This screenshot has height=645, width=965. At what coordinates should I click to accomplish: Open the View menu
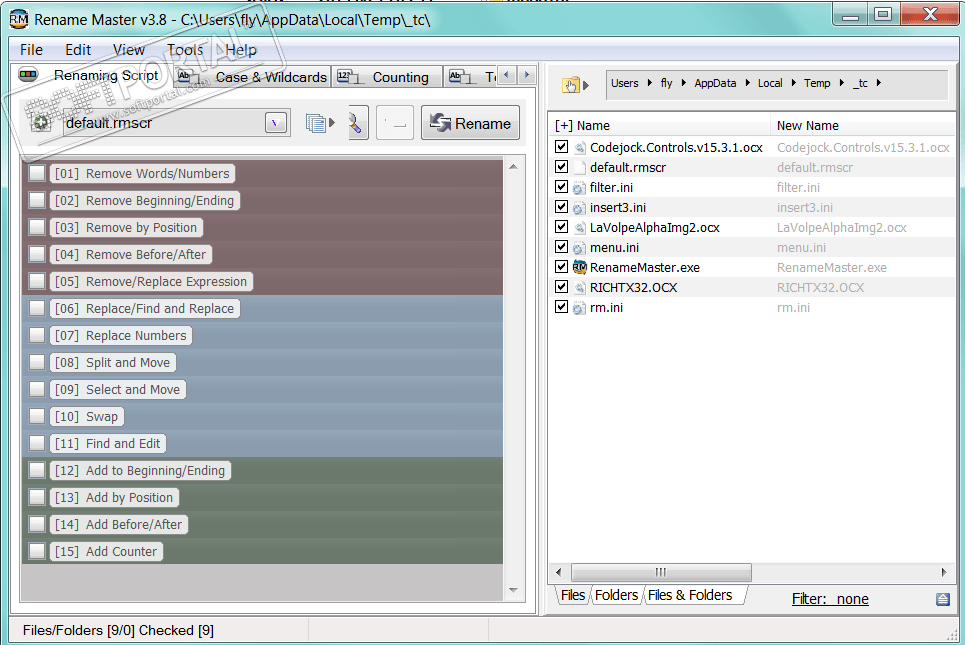click(x=129, y=50)
